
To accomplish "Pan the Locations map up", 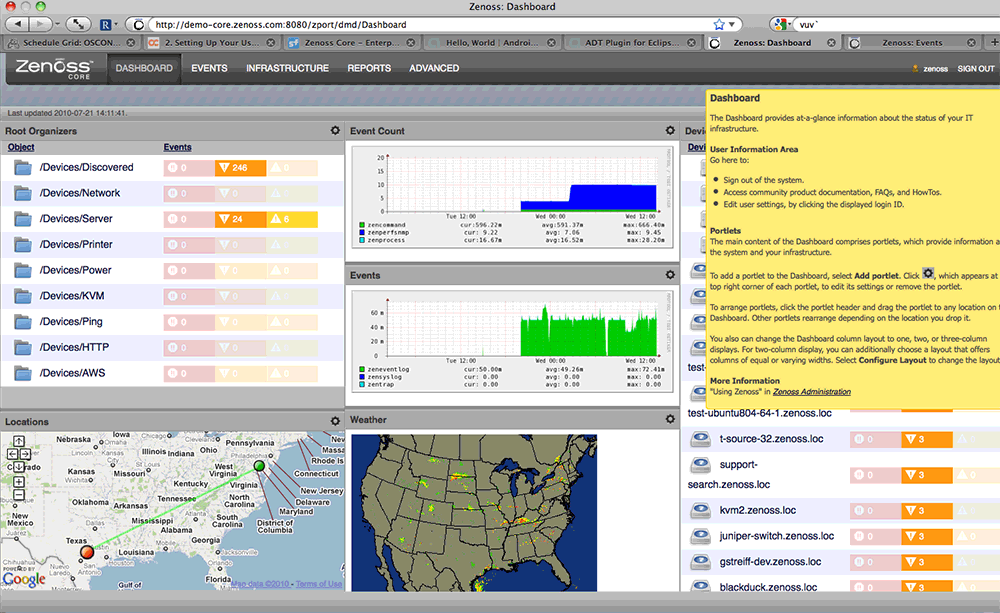I will pyautogui.click(x=18, y=441).
